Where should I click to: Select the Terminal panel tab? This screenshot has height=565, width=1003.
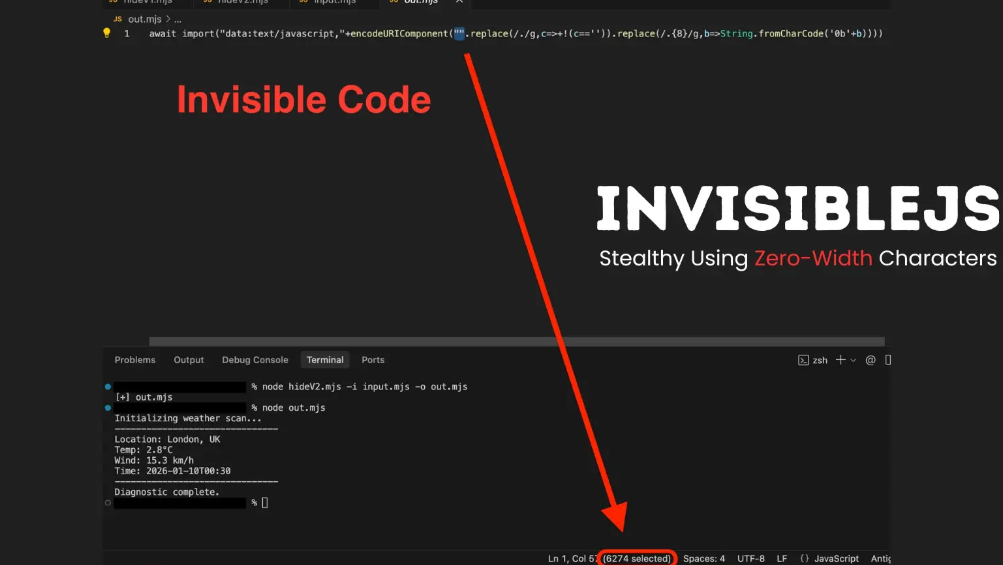(325, 360)
